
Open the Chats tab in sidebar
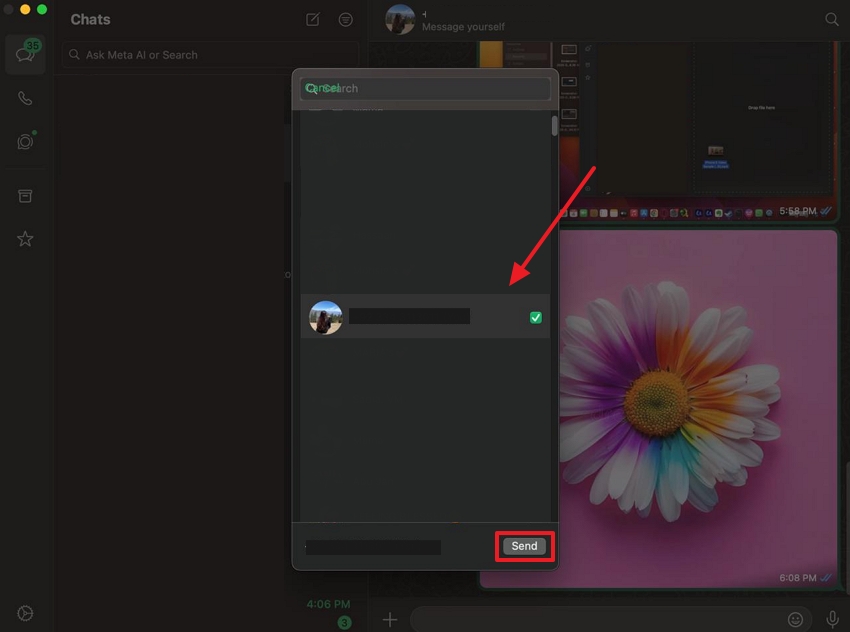25,55
